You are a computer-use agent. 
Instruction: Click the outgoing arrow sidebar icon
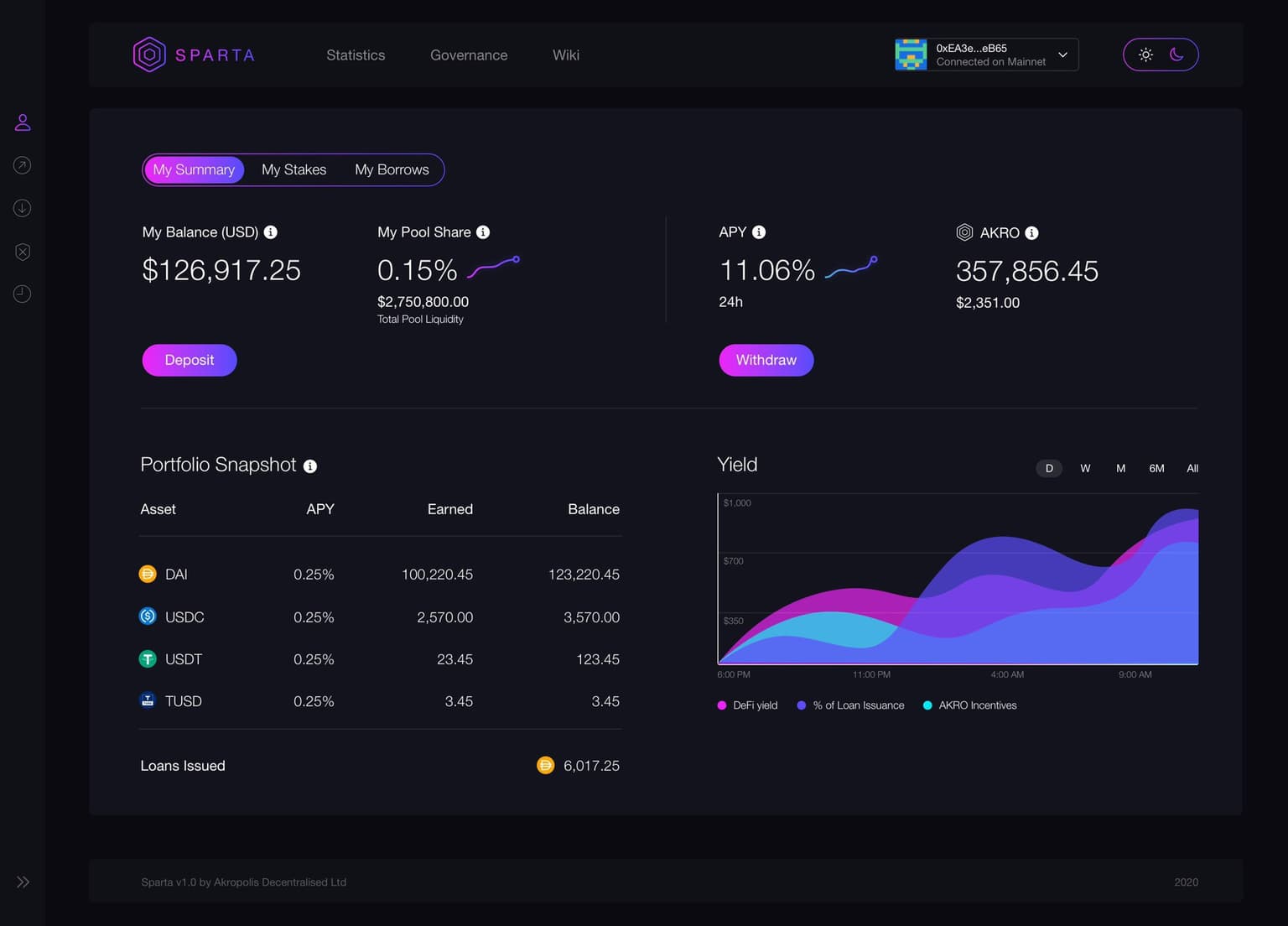tap(23, 165)
